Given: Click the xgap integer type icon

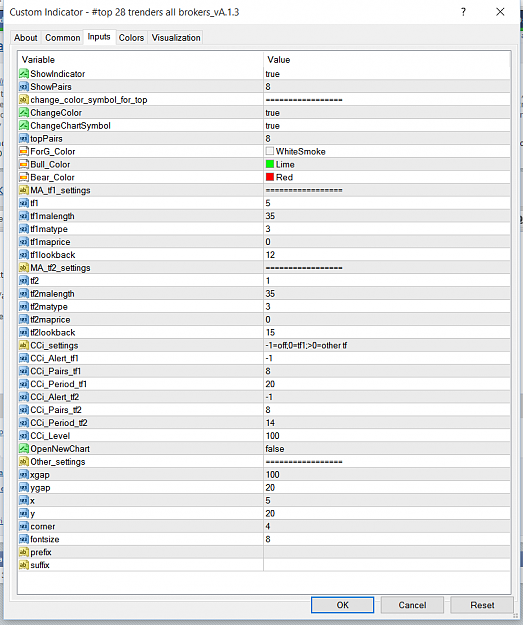Looking at the screenshot, I should [x=24, y=475].
